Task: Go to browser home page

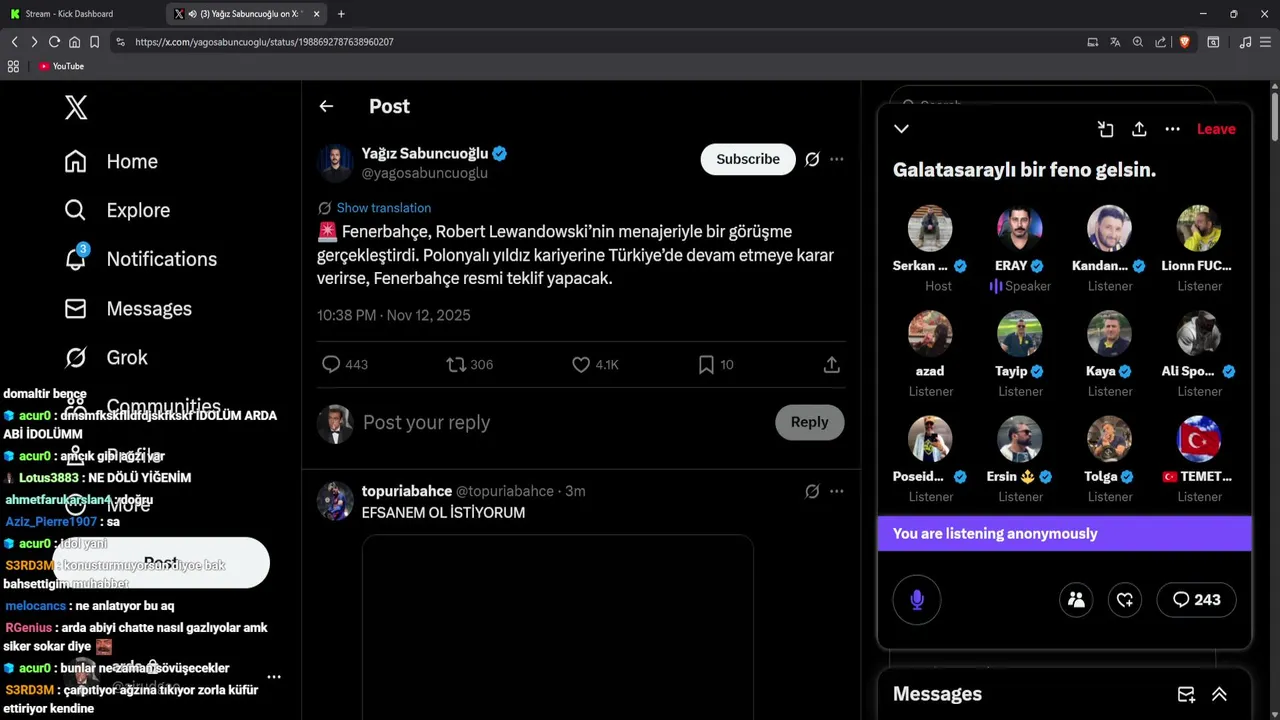Action: pyautogui.click(x=74, y=42)
